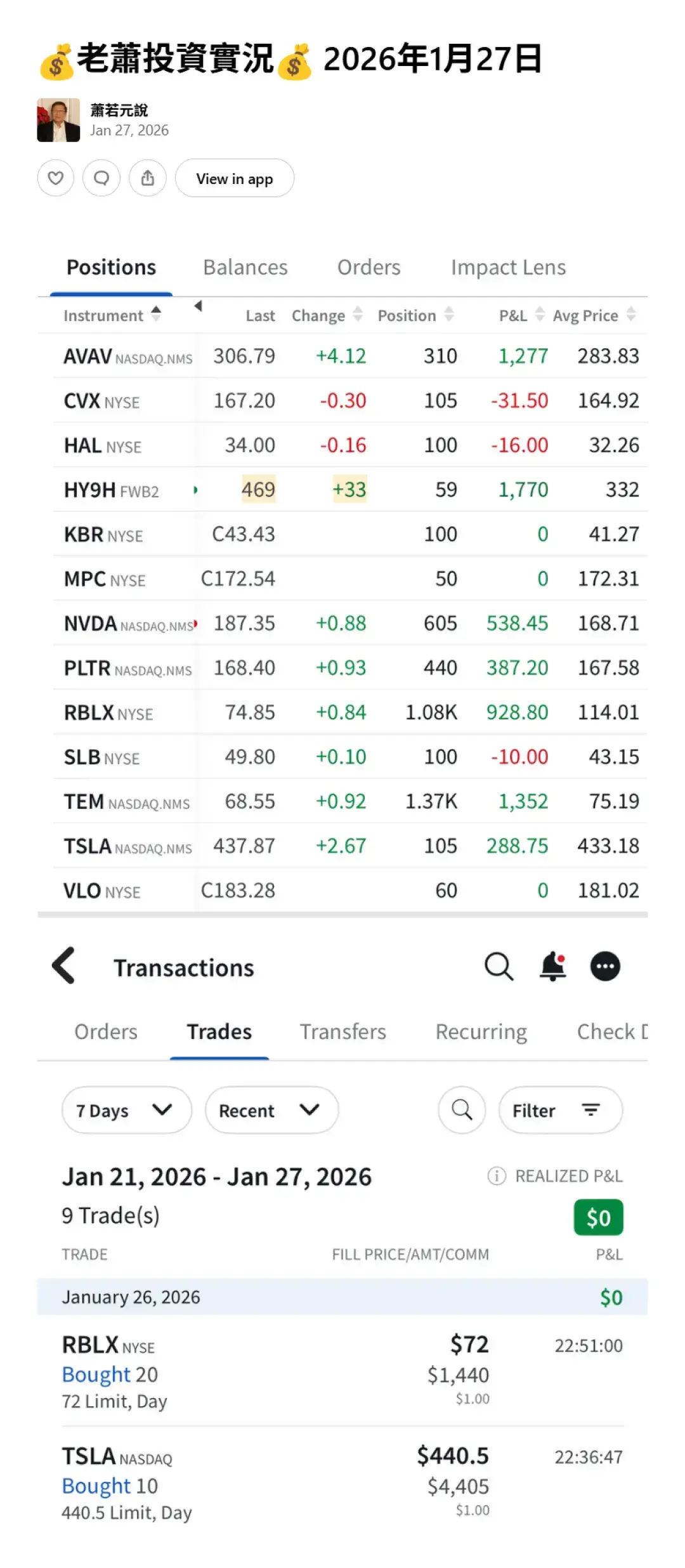
Task: Open search magnifier in Transactions header
Action: pos(499,967)
